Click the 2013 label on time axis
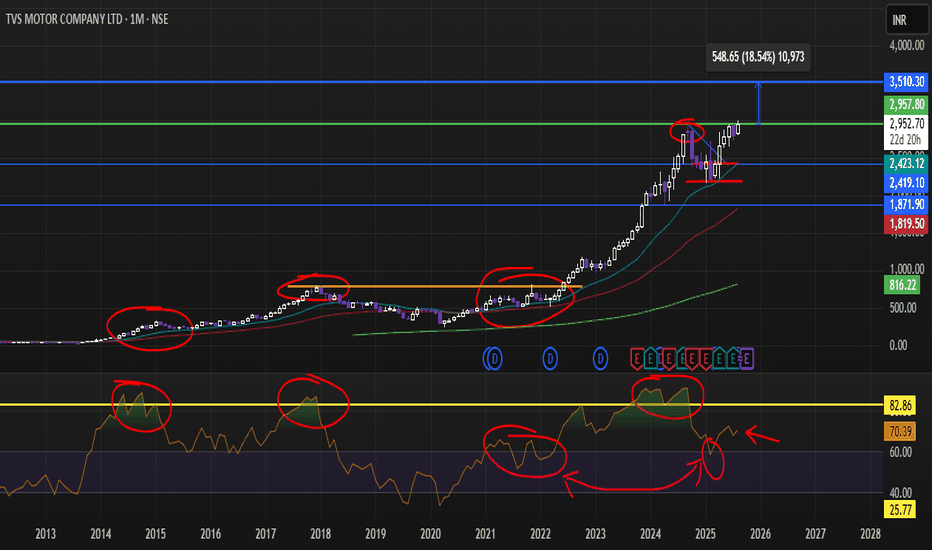 click(45, 534)
